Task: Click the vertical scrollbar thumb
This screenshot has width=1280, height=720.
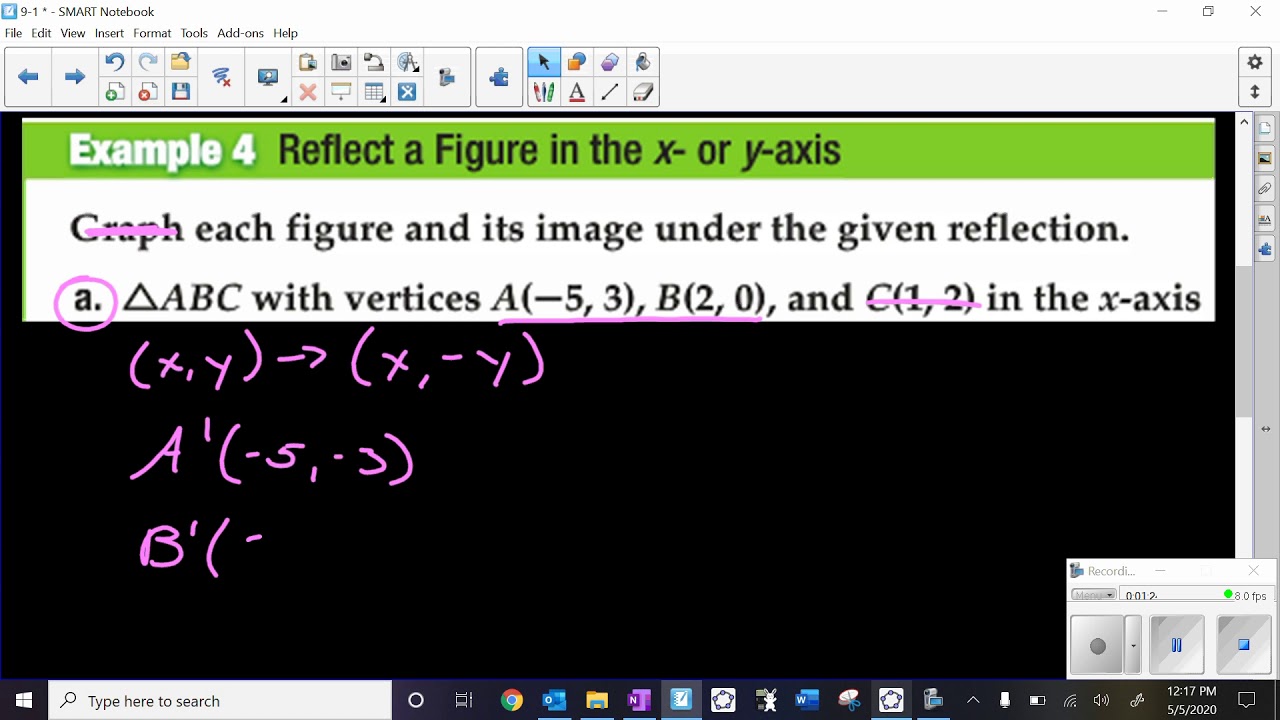Action: pos(1244,342)
